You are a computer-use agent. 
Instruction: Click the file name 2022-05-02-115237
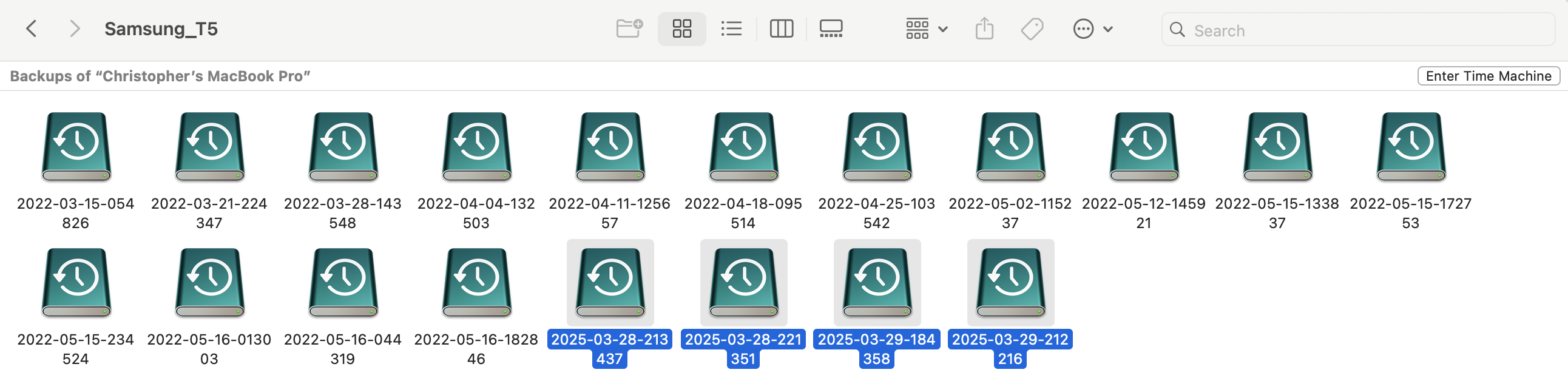click(x=1010, y=213)
